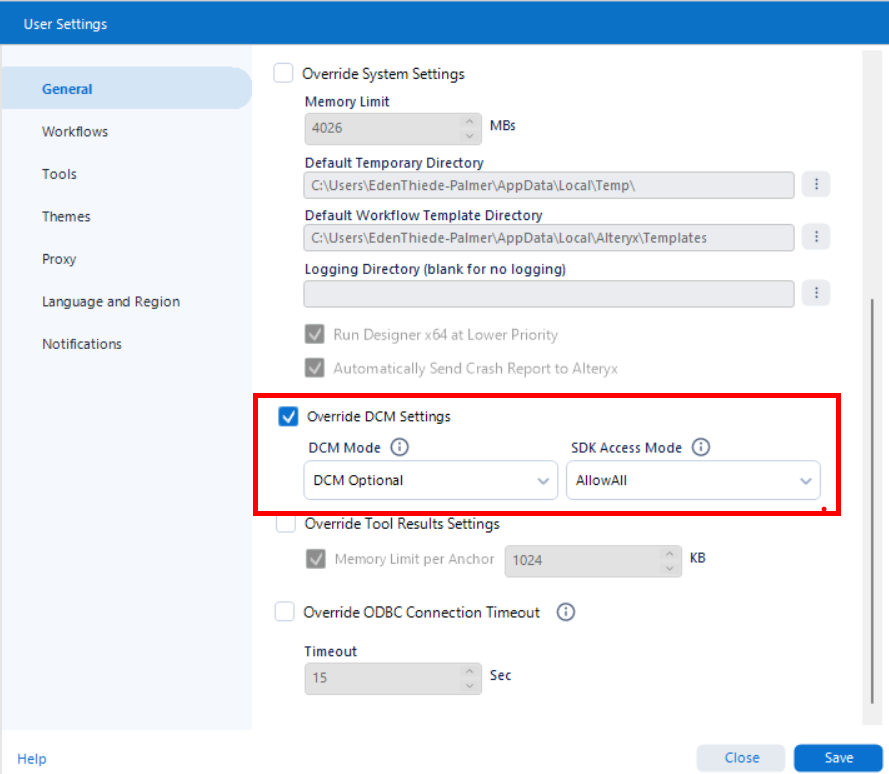Check Override ODBC Connection Timeout

285,612
